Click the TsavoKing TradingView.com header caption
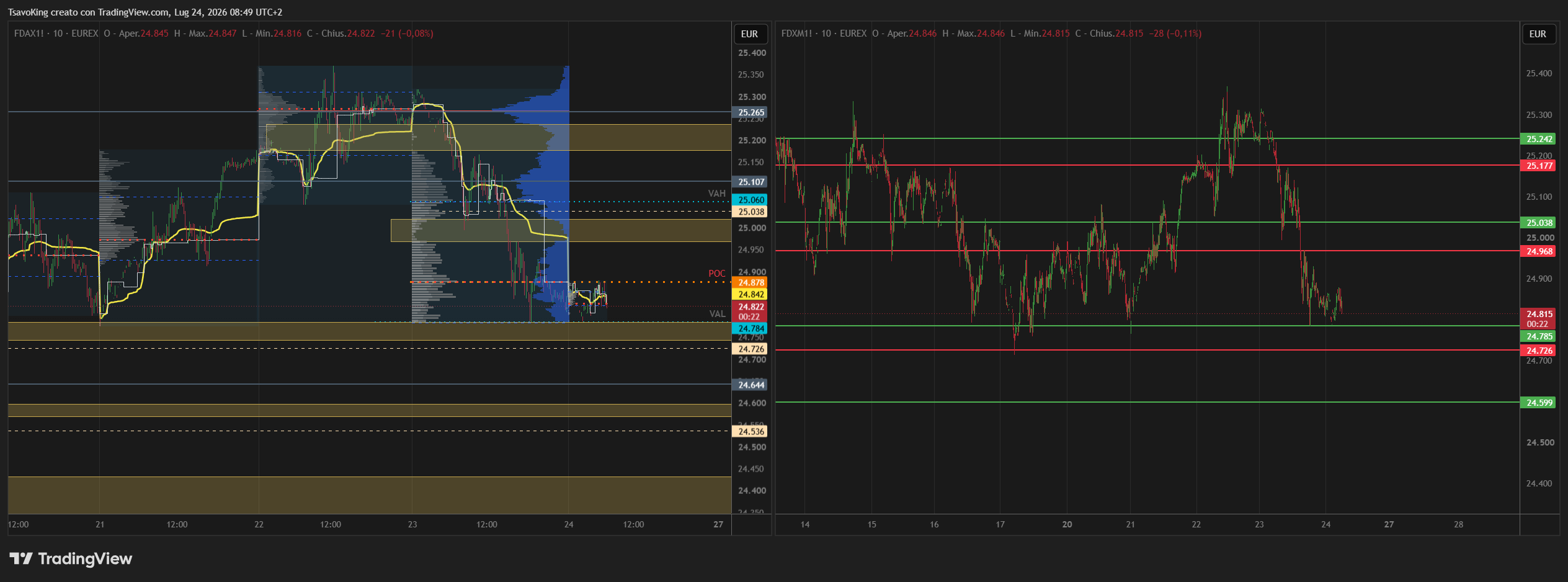This screenshot has width=1568, height=582. point(145,12)
